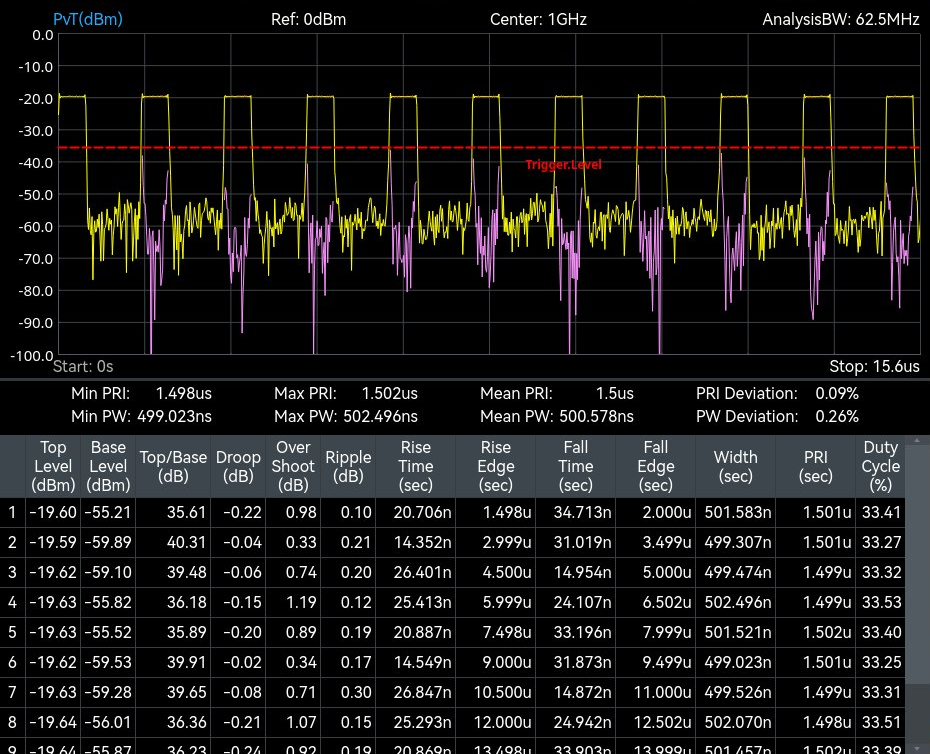Click the 1.498u PRI cell in row 8
This screenshot has width=930, height=754.
tap(816, 722)
